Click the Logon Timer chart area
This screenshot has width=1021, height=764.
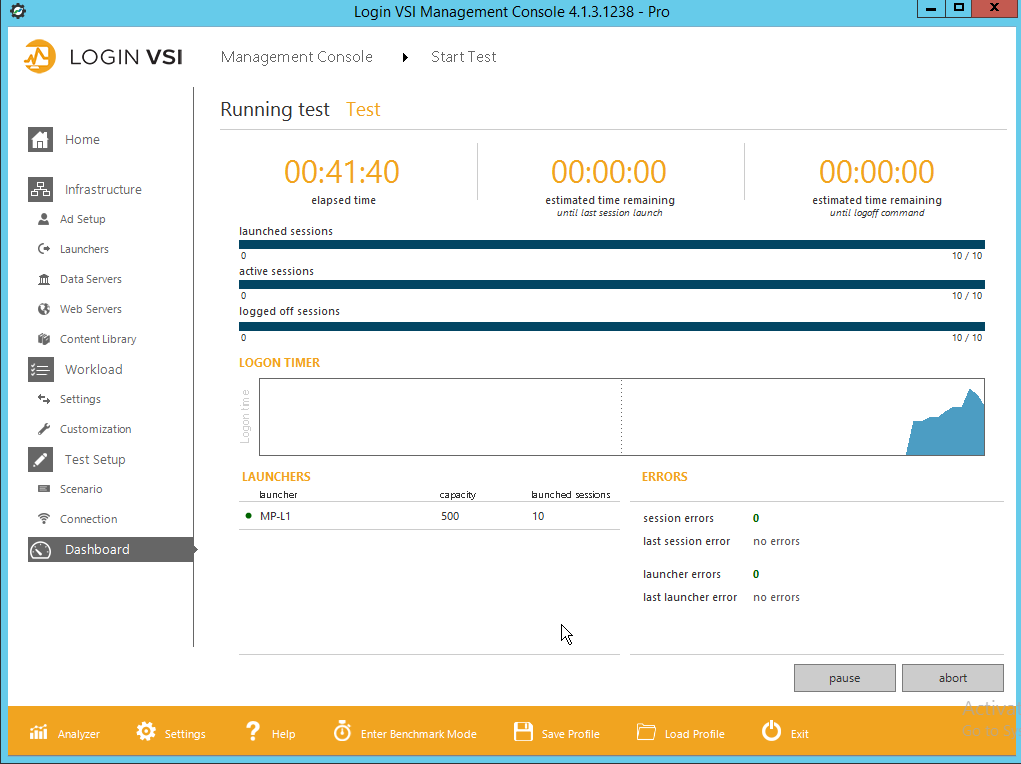(622, 417)
